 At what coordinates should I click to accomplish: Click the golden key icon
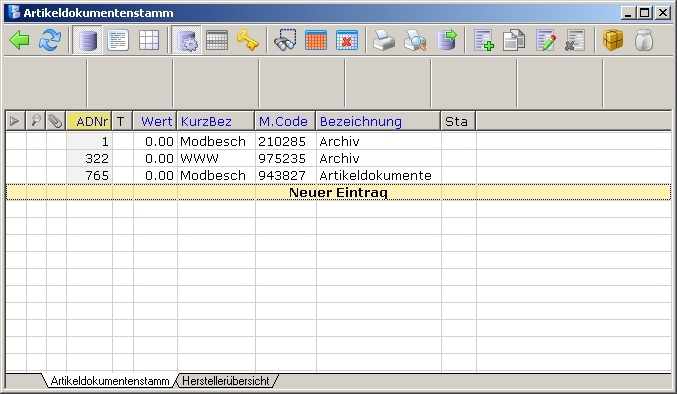(248, 40)
